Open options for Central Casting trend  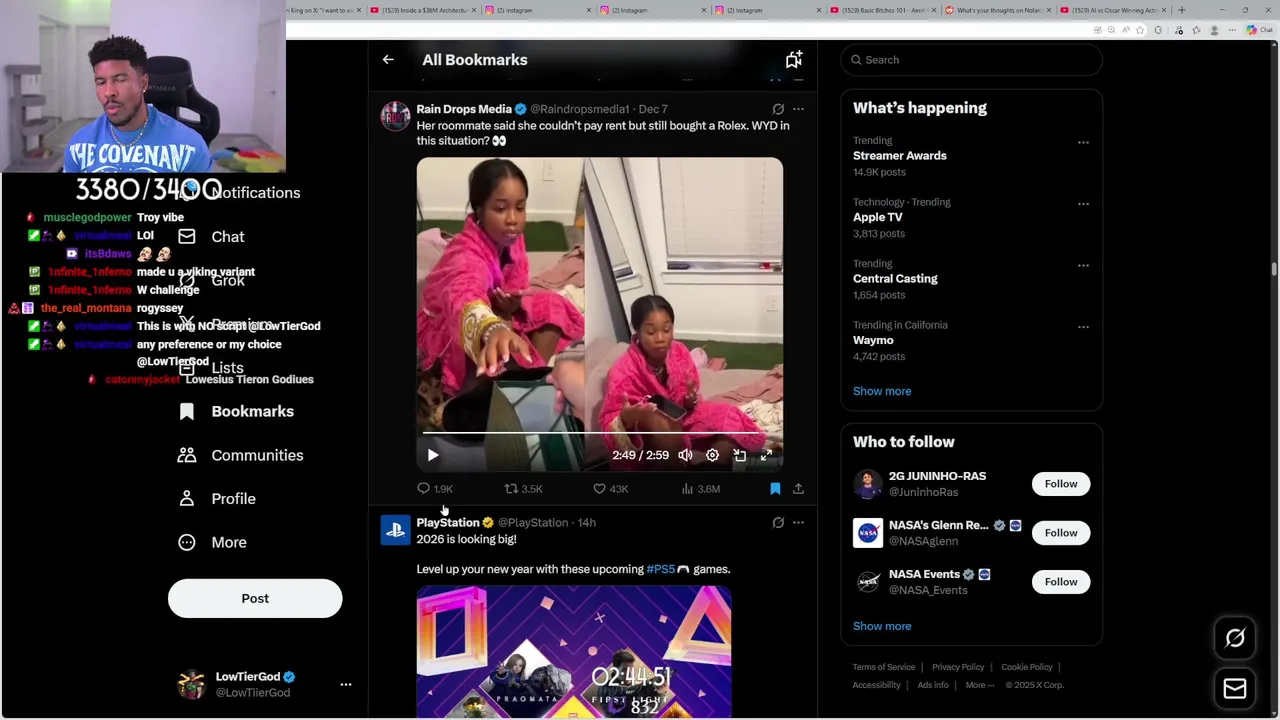(1083, 266)
